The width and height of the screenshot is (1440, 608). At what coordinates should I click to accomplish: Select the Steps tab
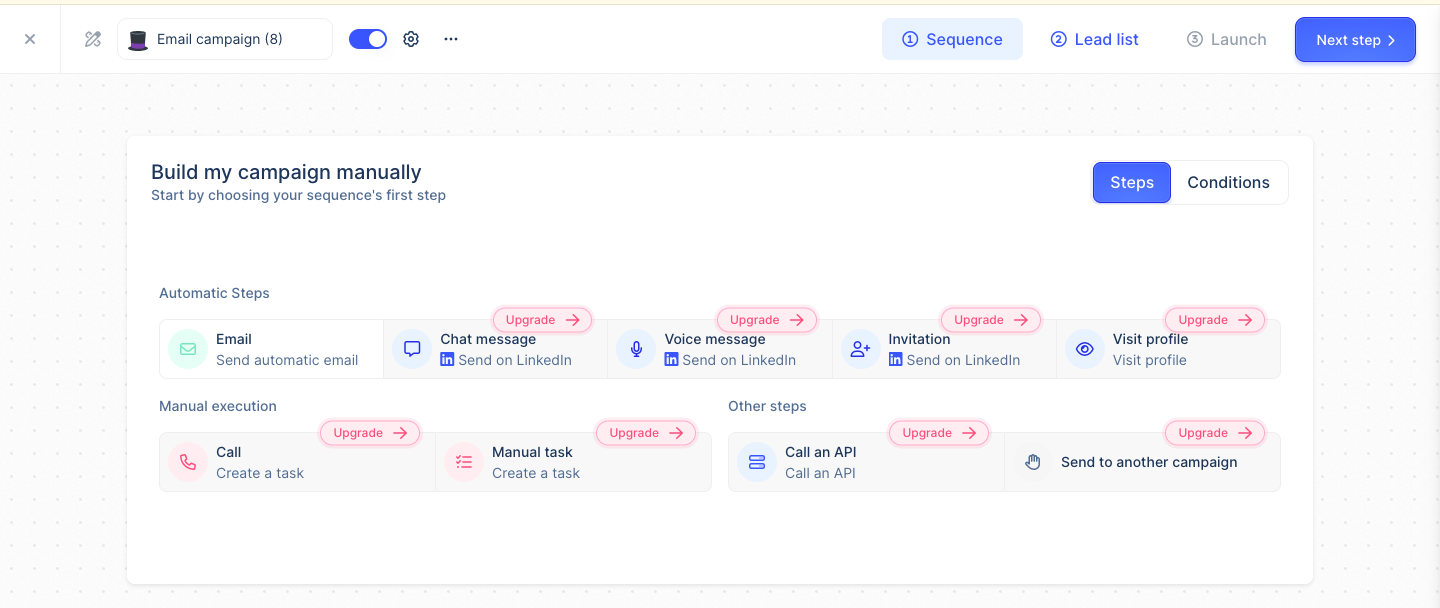tap(1132, 182)
